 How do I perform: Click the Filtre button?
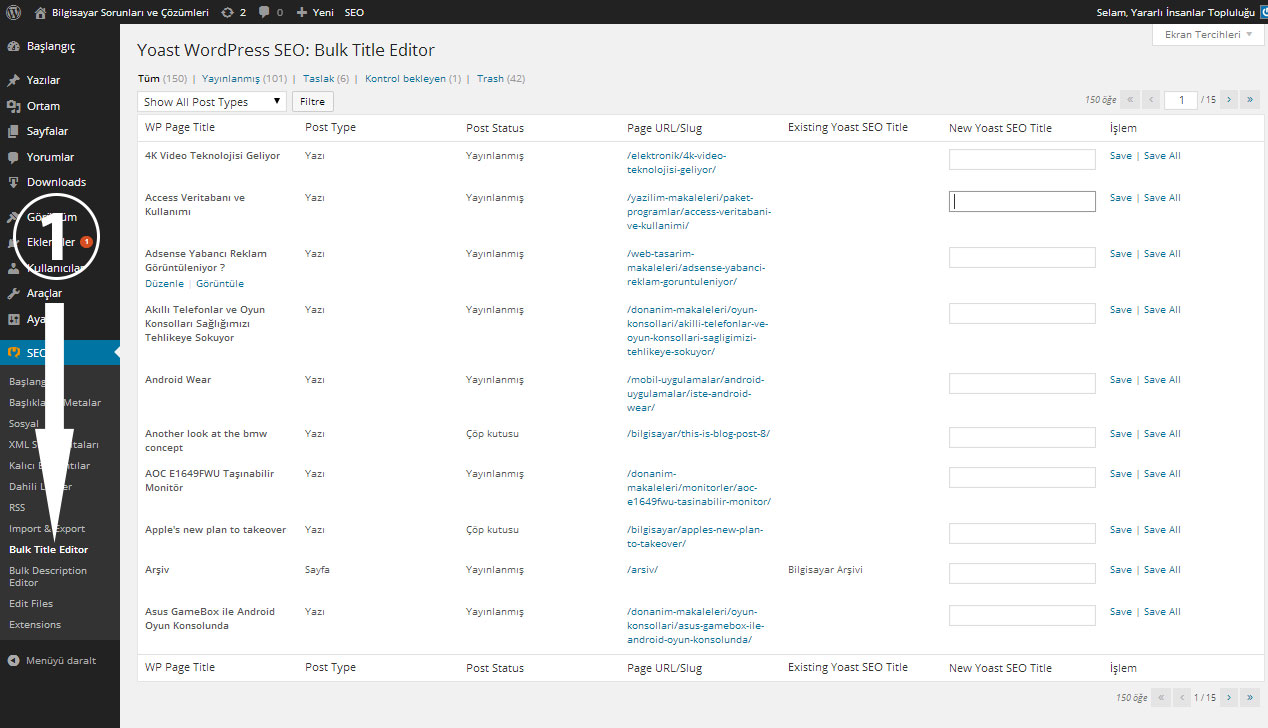(312, 102)
